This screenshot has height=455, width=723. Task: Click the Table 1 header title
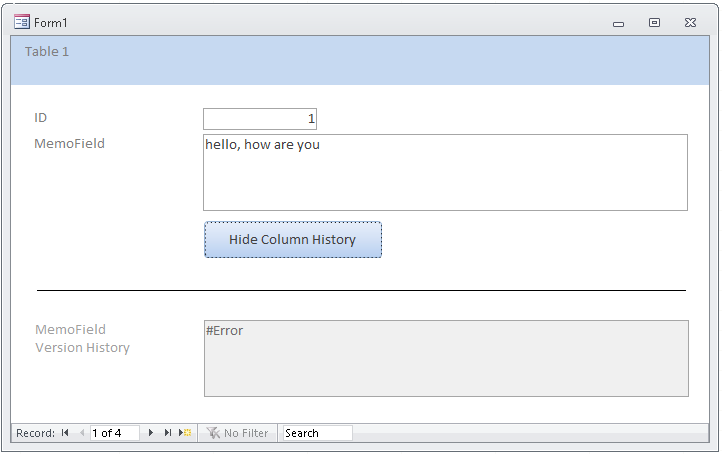click(47, 52)
